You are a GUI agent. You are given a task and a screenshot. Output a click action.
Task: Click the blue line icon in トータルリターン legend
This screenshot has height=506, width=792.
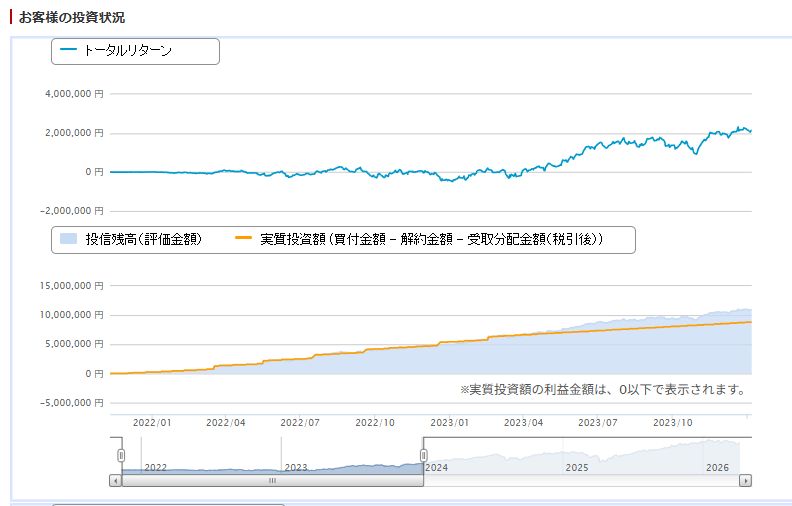tap(69, 50)
